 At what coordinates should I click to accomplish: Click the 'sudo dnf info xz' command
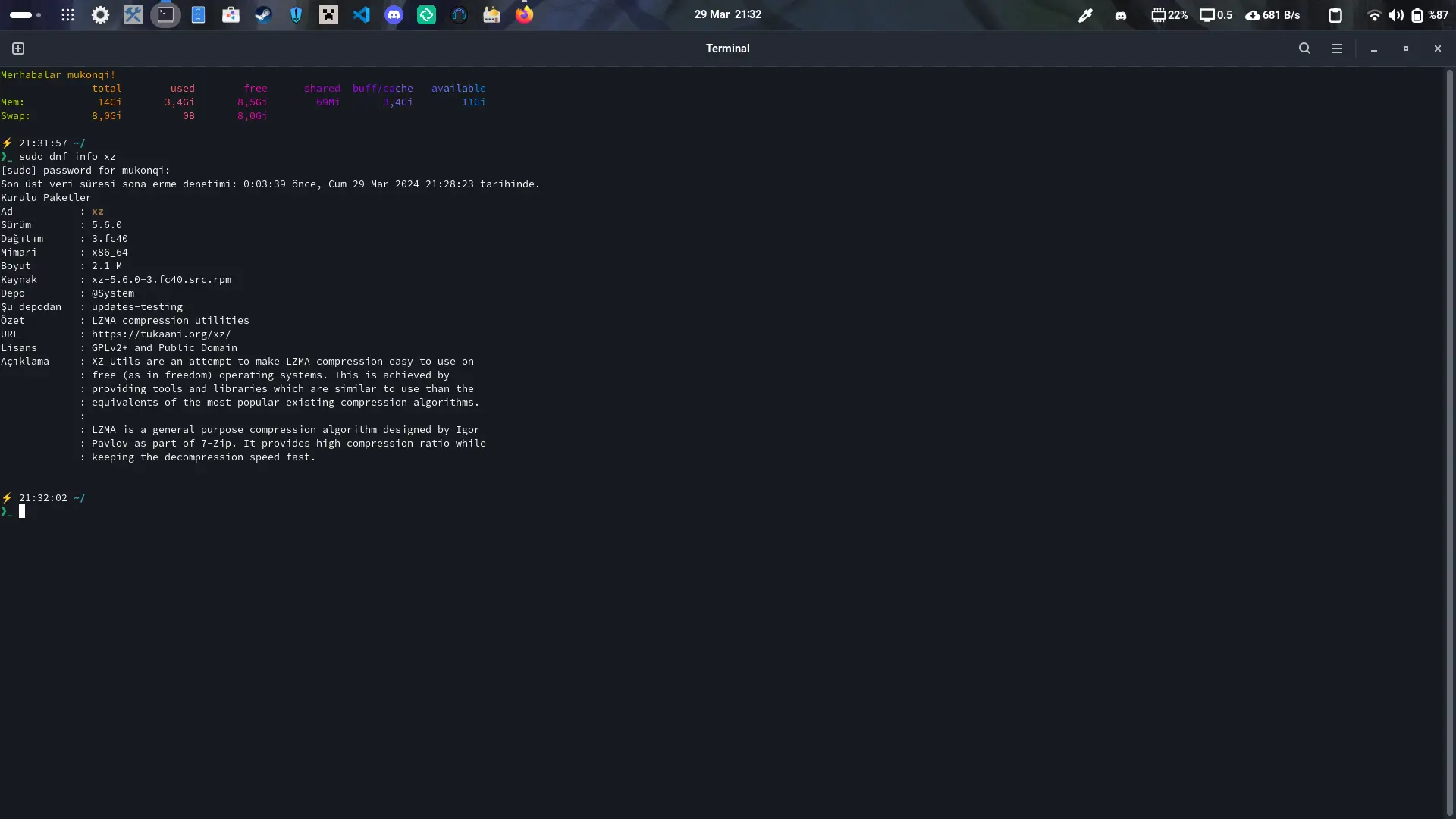point(67,157)
